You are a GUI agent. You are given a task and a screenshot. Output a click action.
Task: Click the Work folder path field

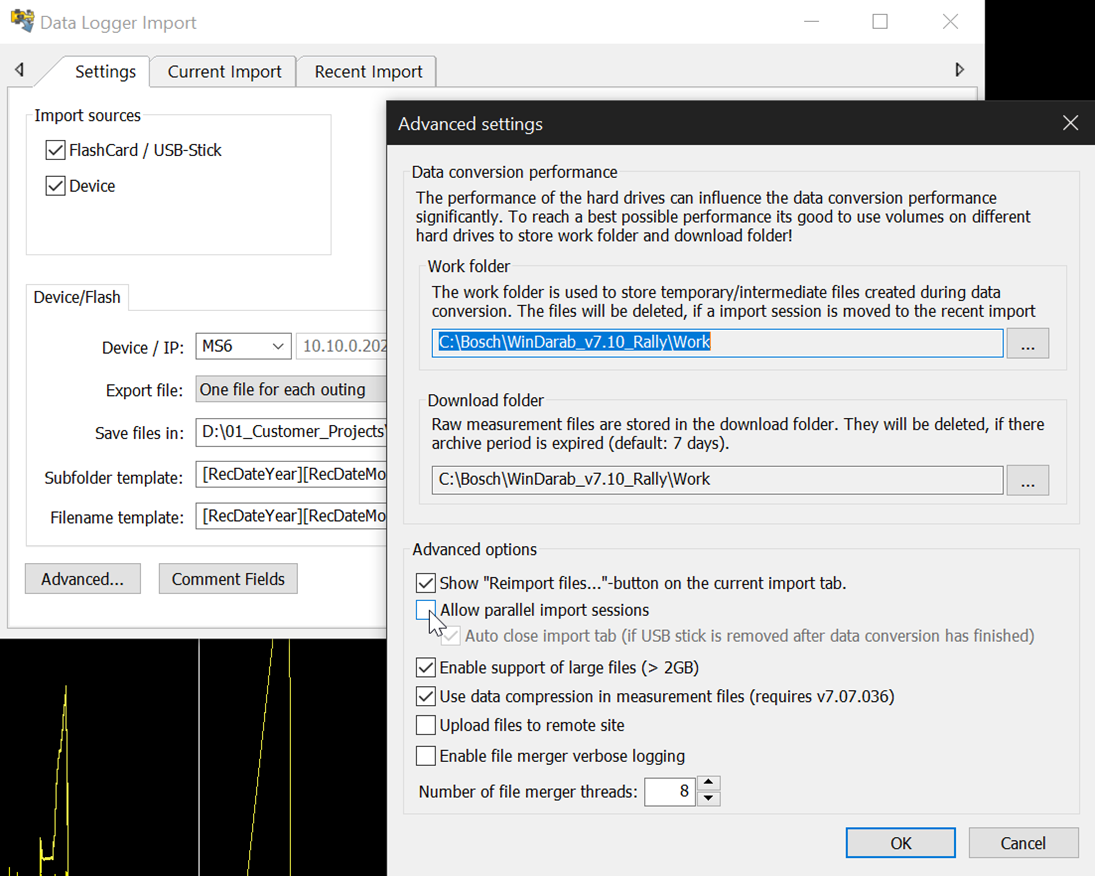(x=717, y=343)
